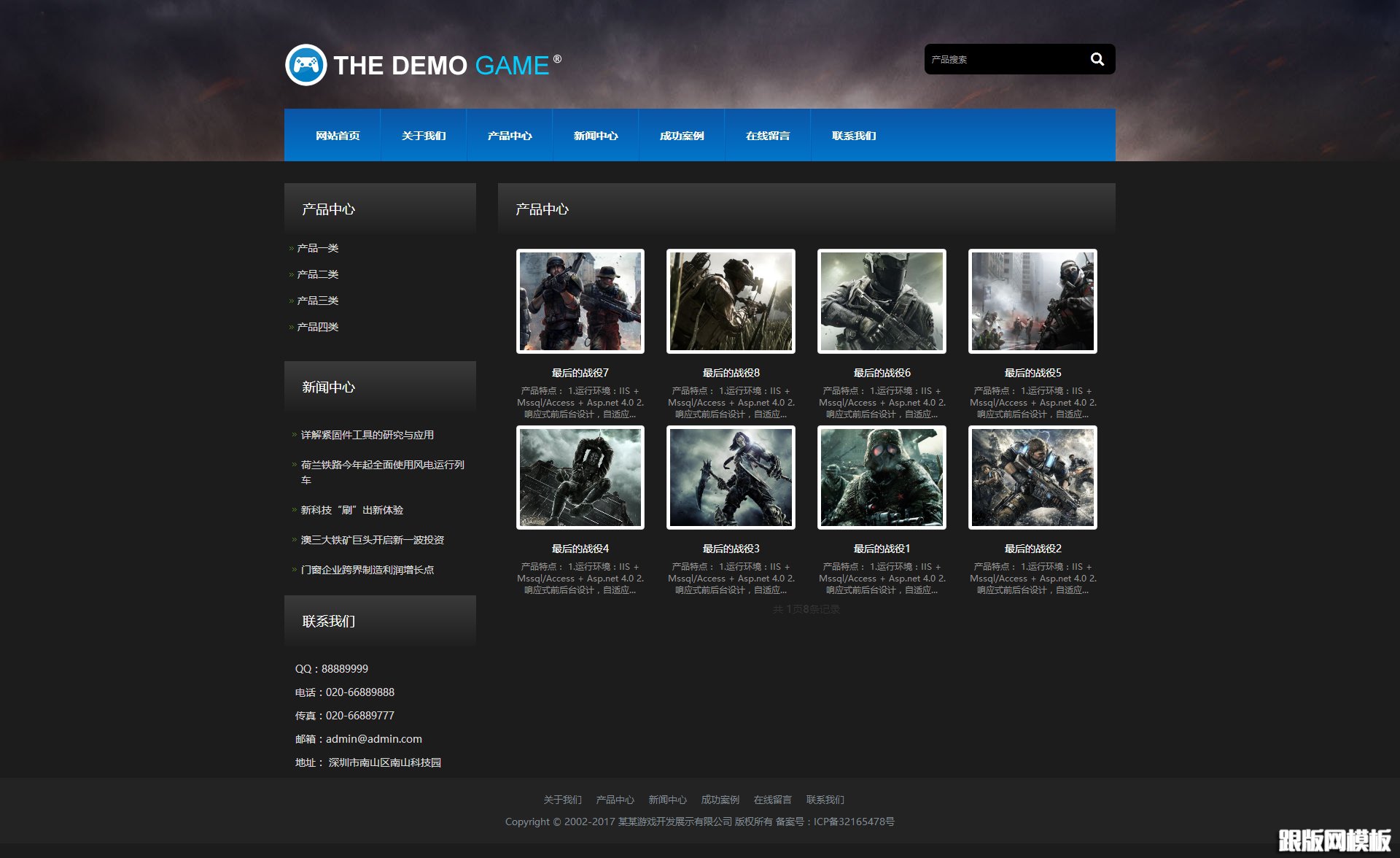
Task: Open 最后的战役8 product image
Action: coord(731,301)
